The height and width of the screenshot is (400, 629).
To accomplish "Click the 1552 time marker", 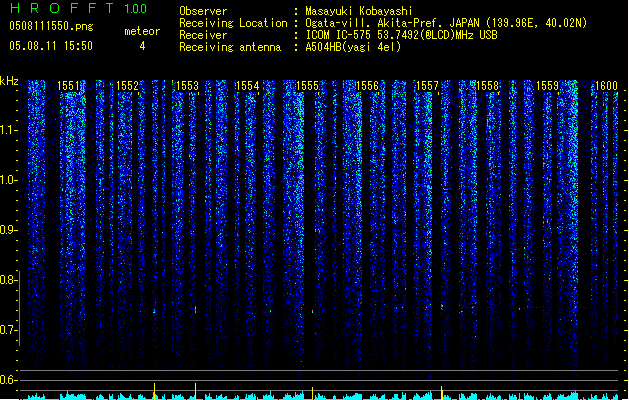I will point(128,86).
